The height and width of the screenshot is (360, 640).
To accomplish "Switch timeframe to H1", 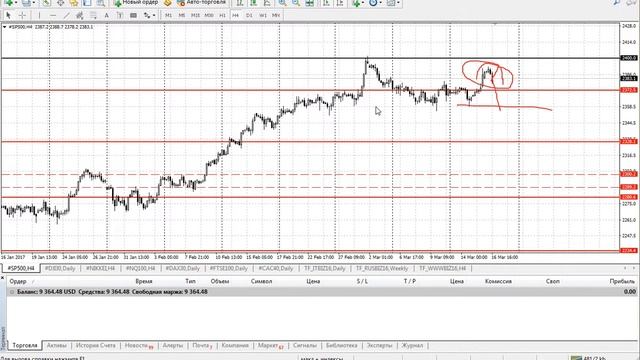I will (x=222, y=15).
